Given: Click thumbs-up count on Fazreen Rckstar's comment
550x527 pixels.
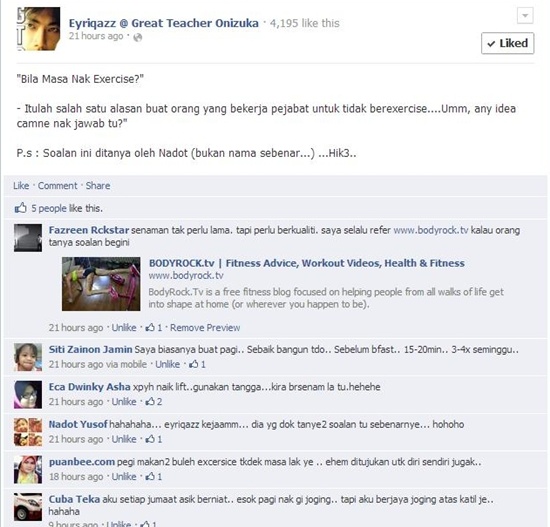Looking at the screenshot, I should 154,328.
